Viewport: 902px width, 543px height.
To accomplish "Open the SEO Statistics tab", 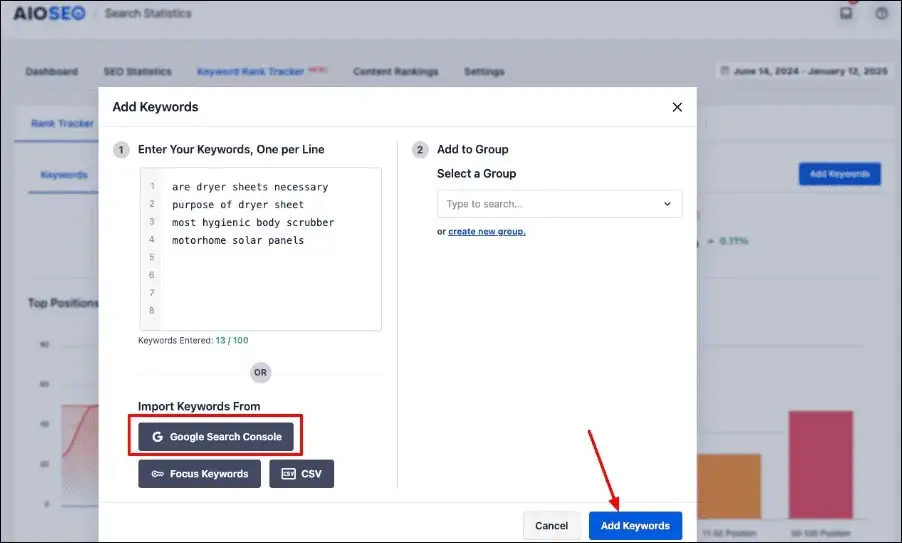I will click(137, 71).
